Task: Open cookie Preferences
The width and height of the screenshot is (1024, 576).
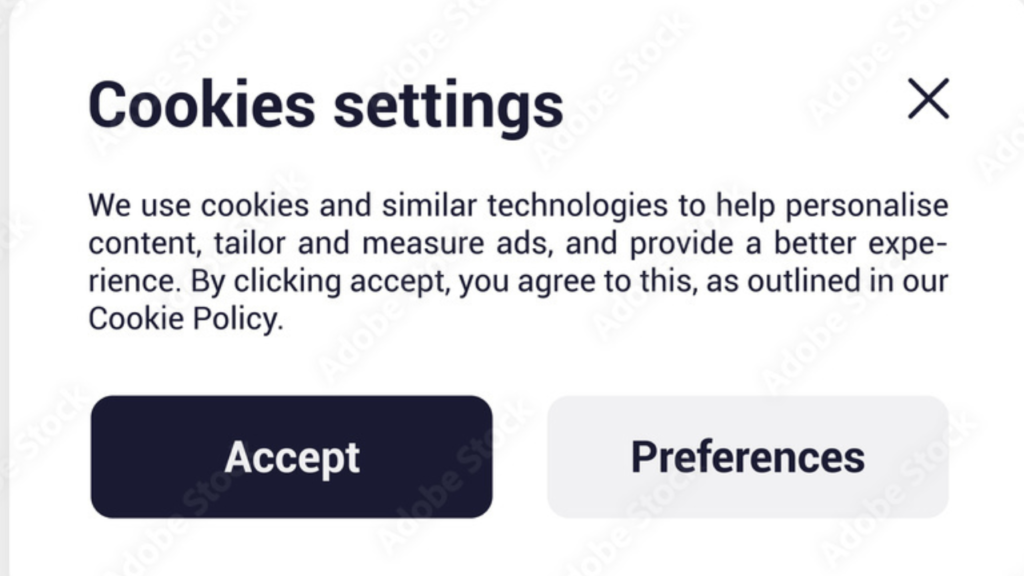Action: pos(747,457)
